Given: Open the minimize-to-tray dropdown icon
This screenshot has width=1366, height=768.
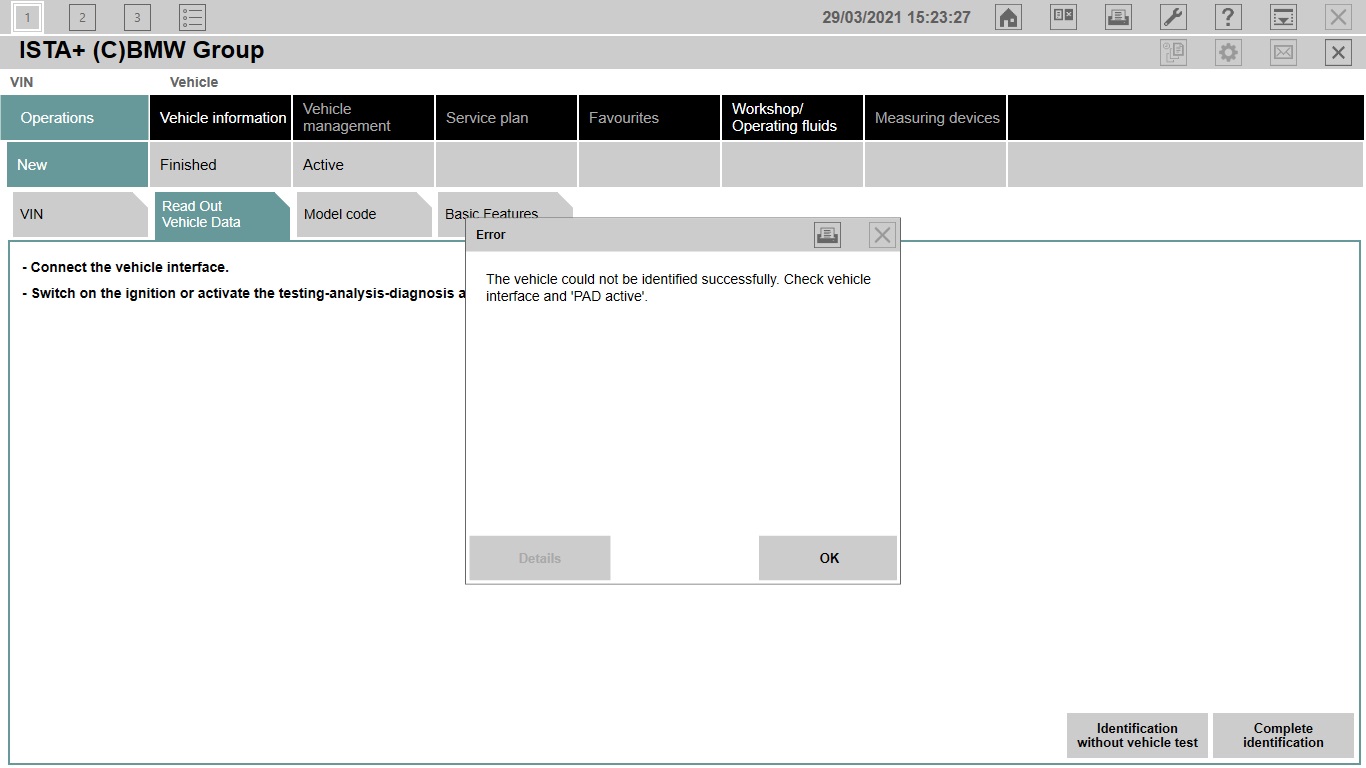Looking at the screenshot, I should [1283, 17].
